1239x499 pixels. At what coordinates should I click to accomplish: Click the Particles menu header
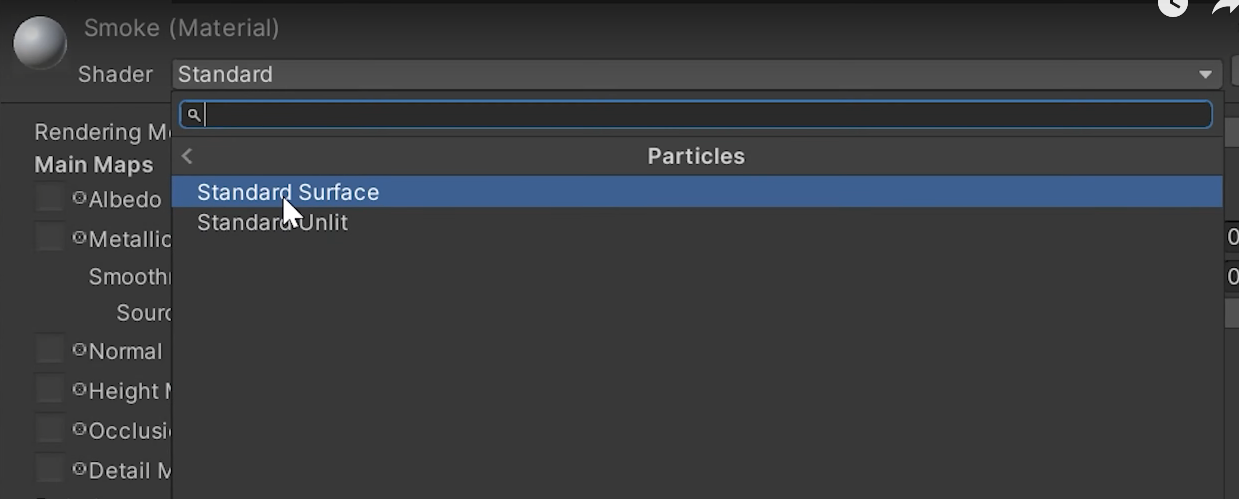pyautogui.click(x=696, y=156)
